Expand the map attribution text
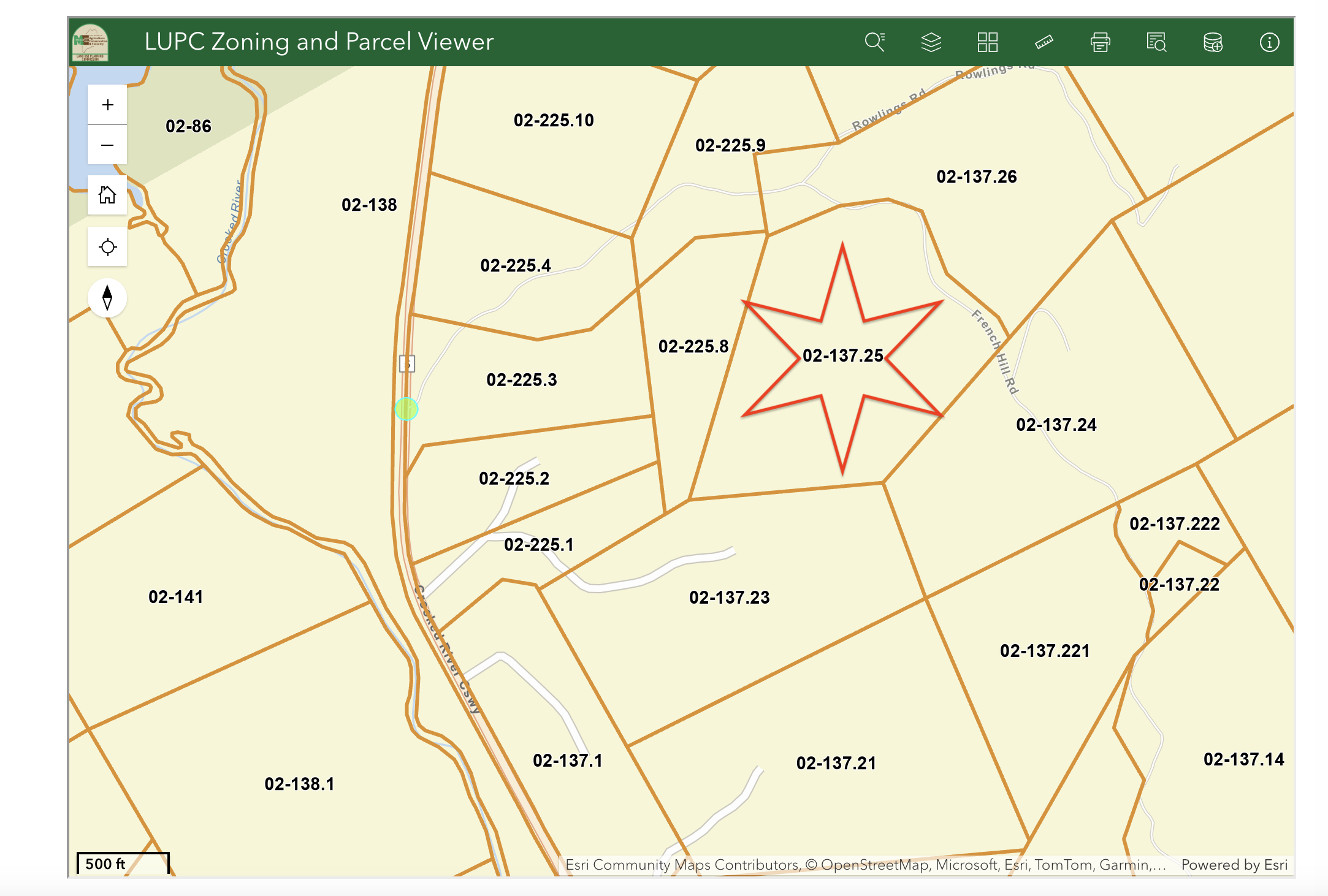This screenshot has width=1328, height=896. (864, 865)
